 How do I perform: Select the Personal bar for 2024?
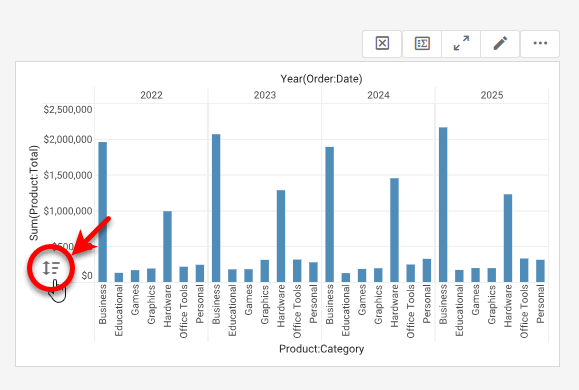pos(427,270)
